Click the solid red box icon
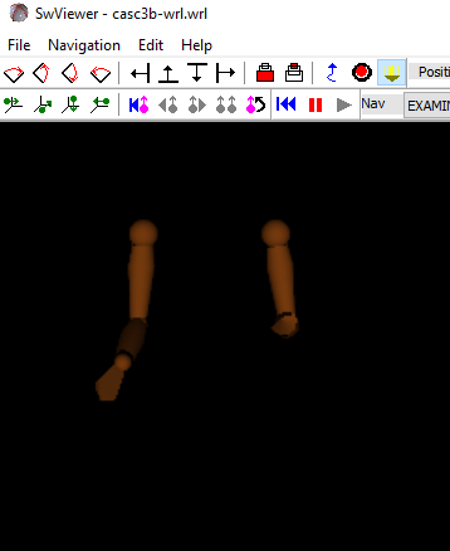The width and height of the screenshot is (450, 551). point(265,73)
